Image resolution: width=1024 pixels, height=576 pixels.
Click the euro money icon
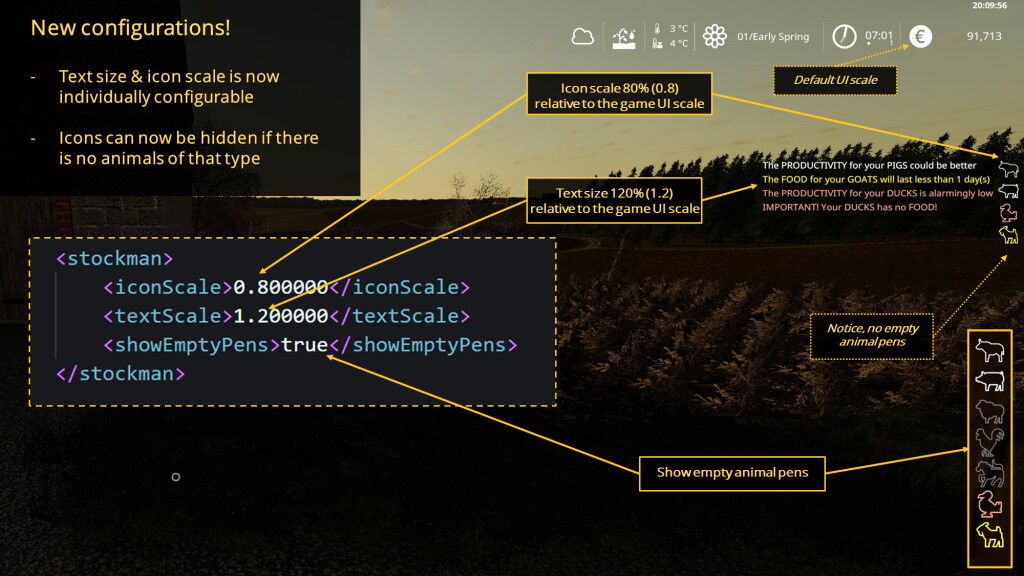point(920,37)
